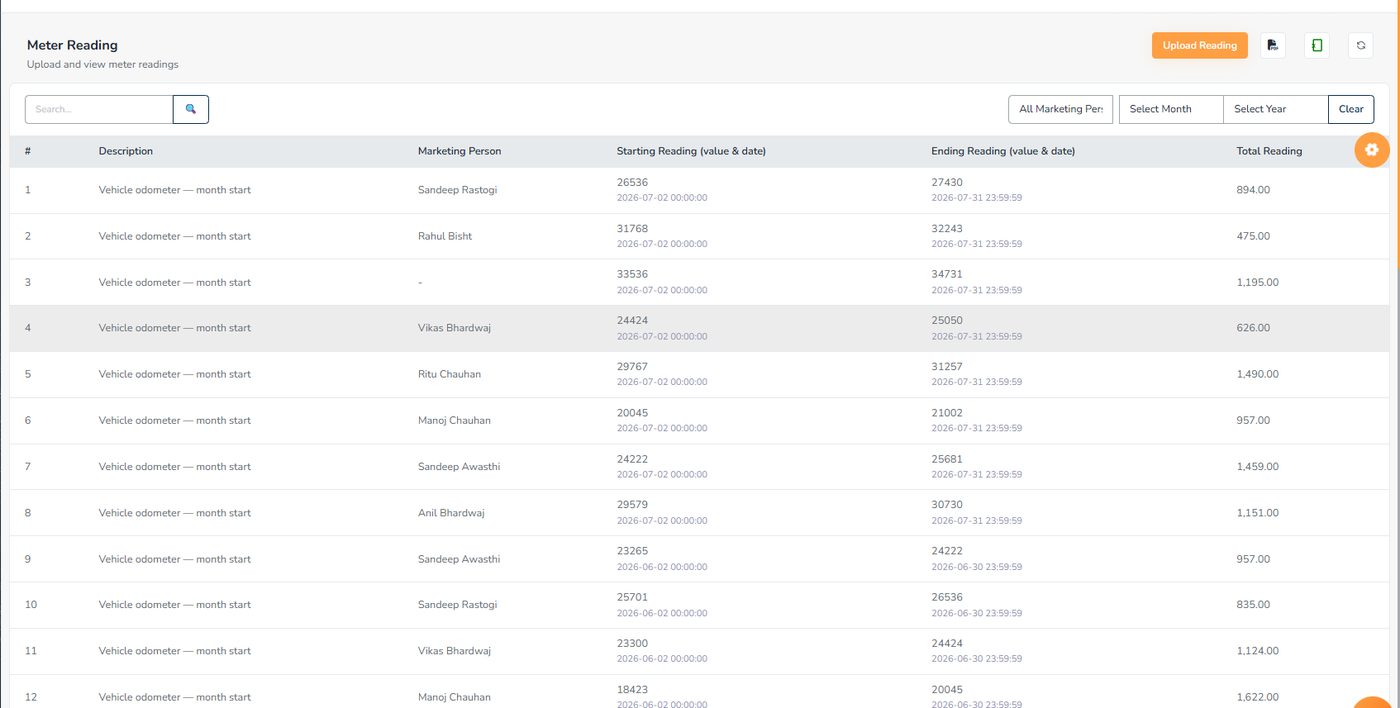Click the Total Reading column header
This screenshot has height=708, width=1400.
coord(1269,151)
